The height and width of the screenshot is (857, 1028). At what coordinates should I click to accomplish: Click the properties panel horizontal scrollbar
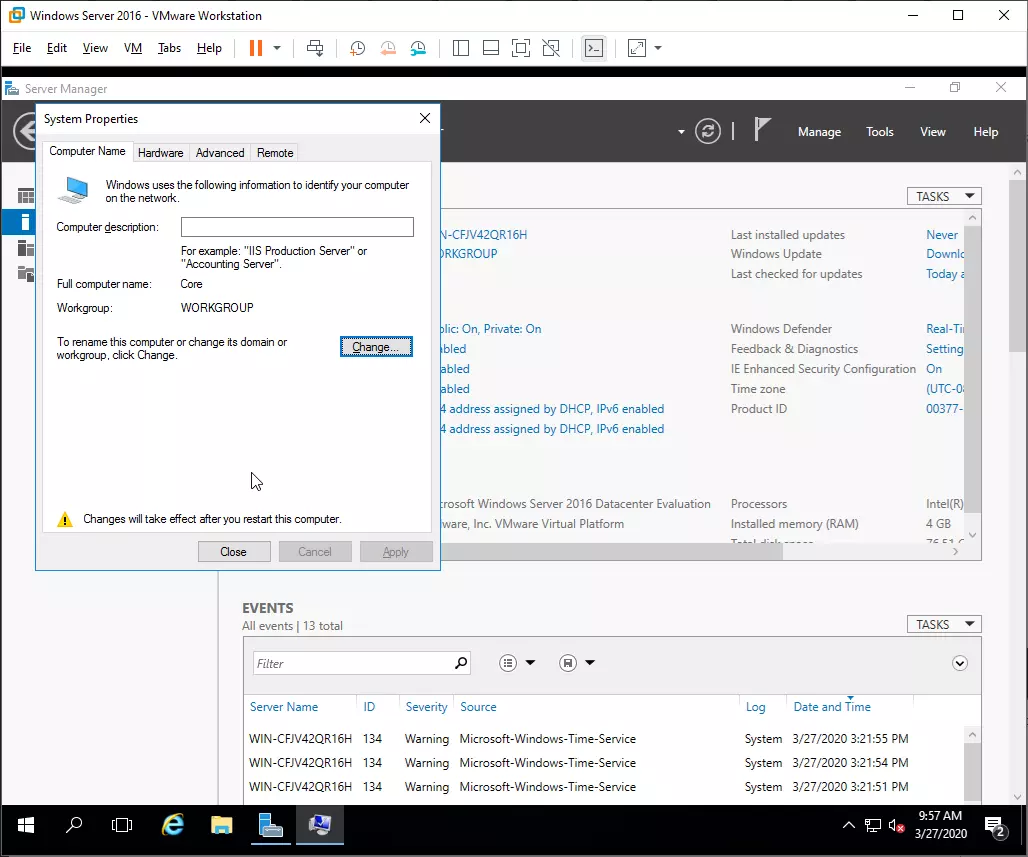612,552
